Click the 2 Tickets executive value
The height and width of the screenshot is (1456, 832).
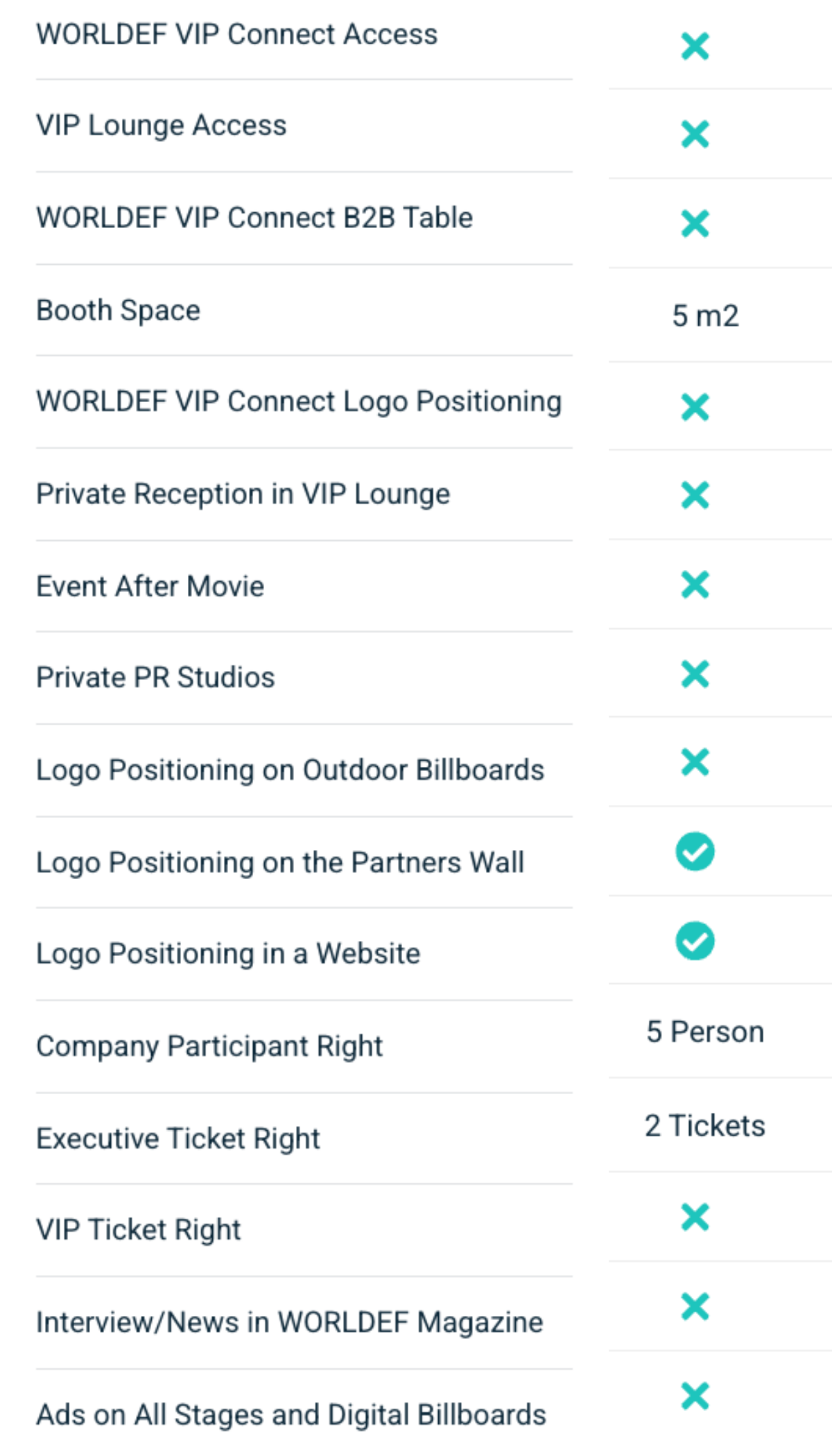705,1125
